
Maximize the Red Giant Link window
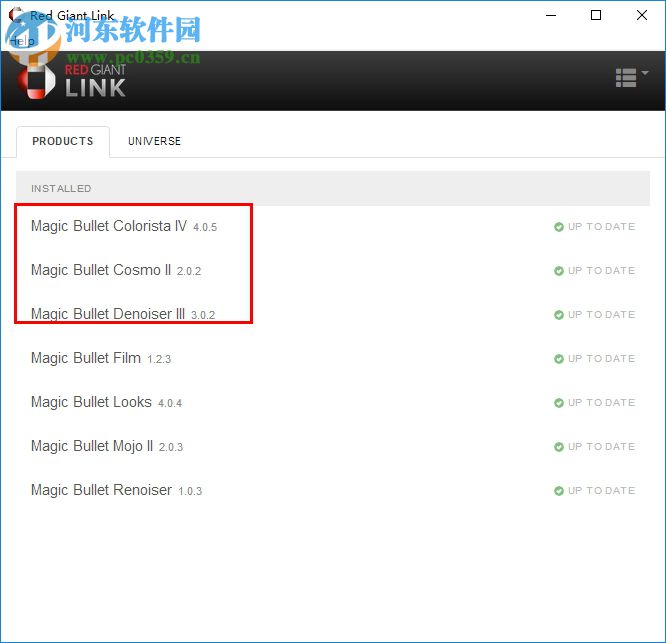pos(596,15)
